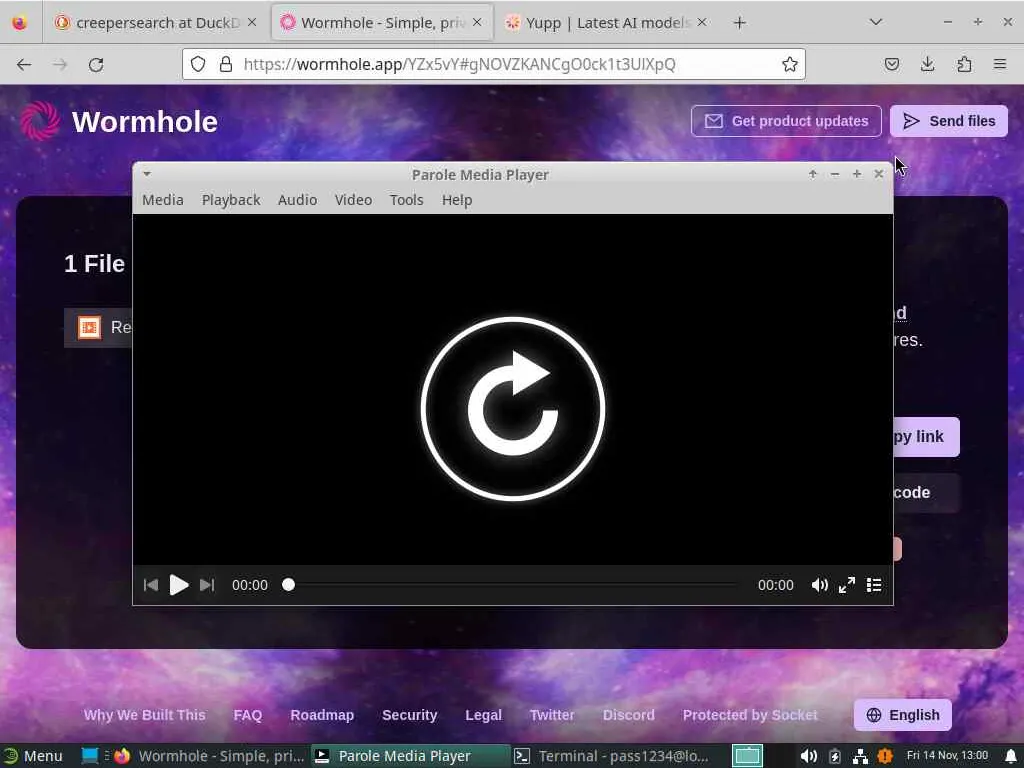This screenshot has height=768, width=1024.
Task: Open Why We Built This link
Action: (x=144, y=715)
